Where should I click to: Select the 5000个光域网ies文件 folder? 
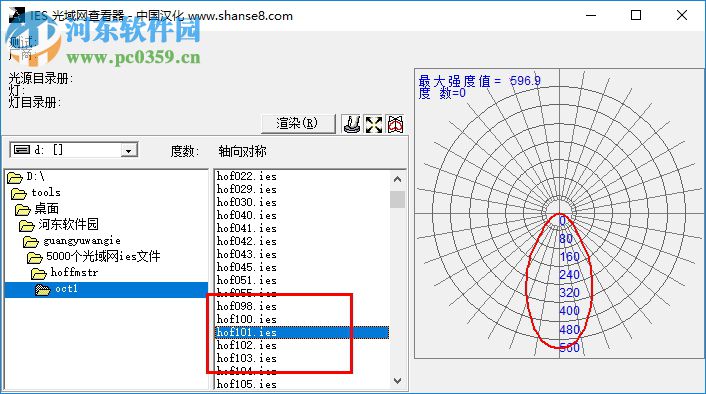[x=93, y=257]
